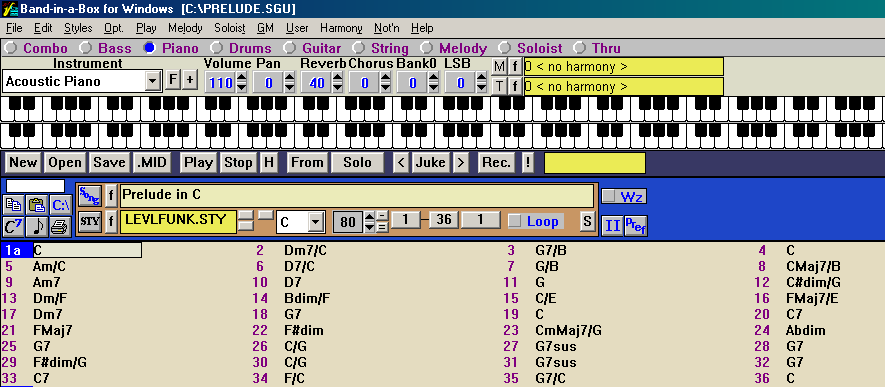Click the Juke previous arrow button

[x=401, y=163]
